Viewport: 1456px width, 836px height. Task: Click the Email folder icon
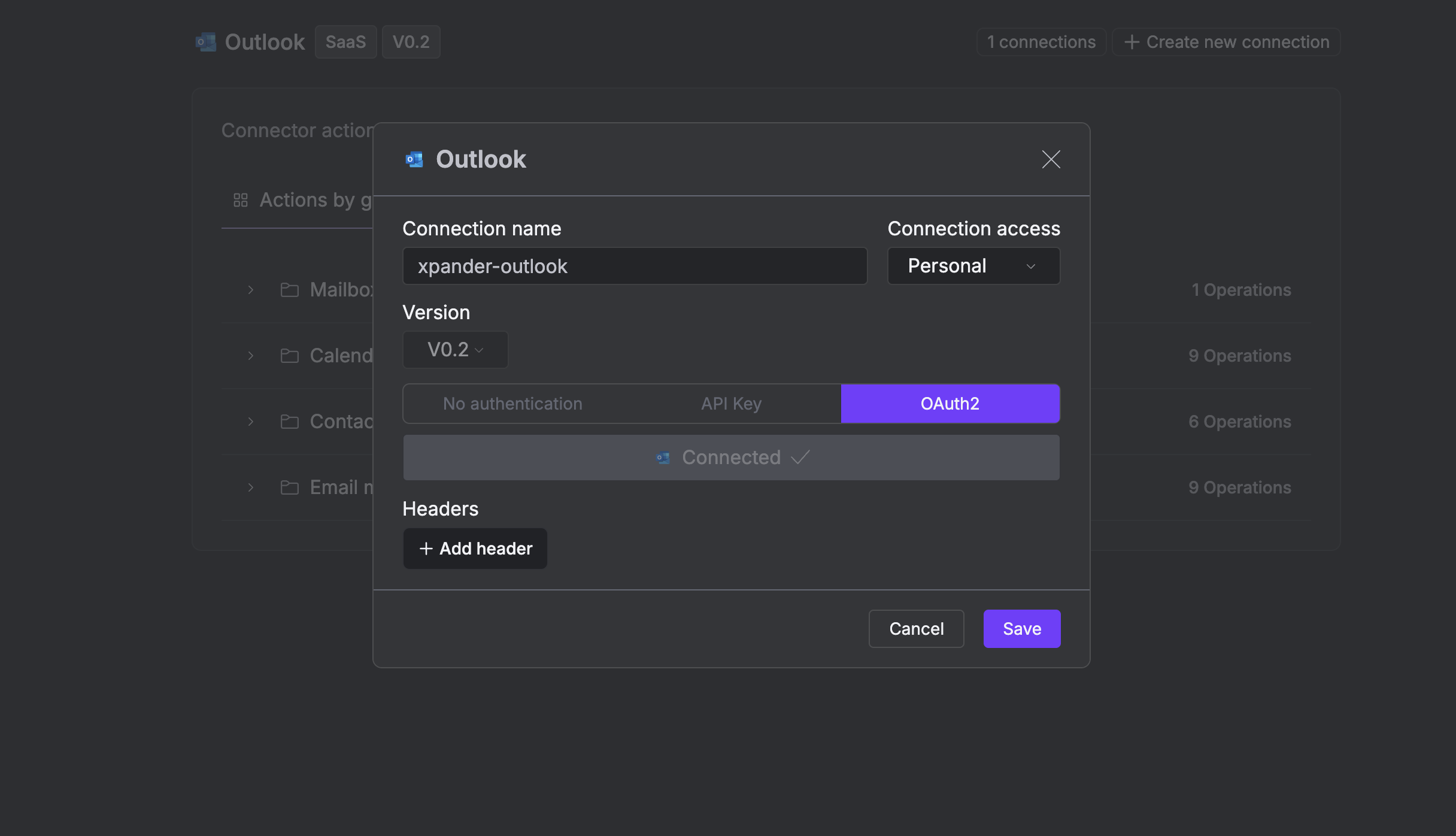point(290,487)
